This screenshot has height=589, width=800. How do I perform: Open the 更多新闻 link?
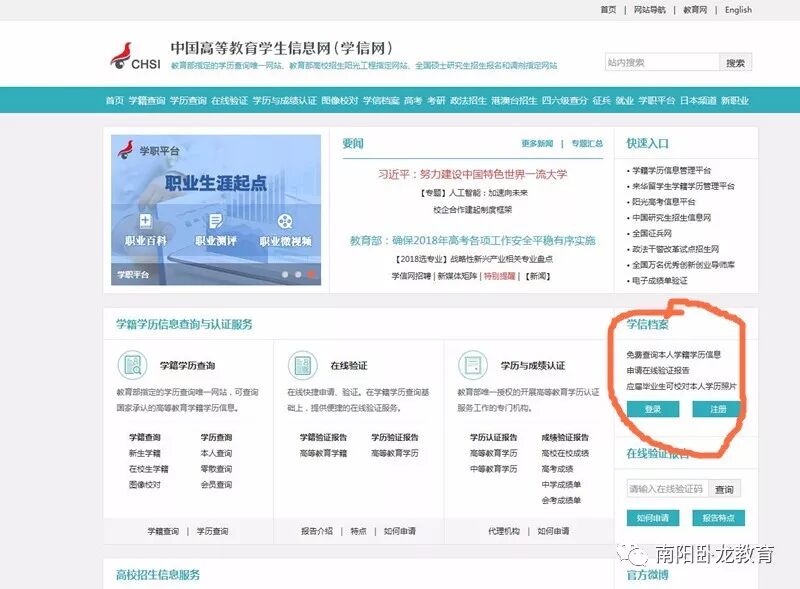pos(539,143)
